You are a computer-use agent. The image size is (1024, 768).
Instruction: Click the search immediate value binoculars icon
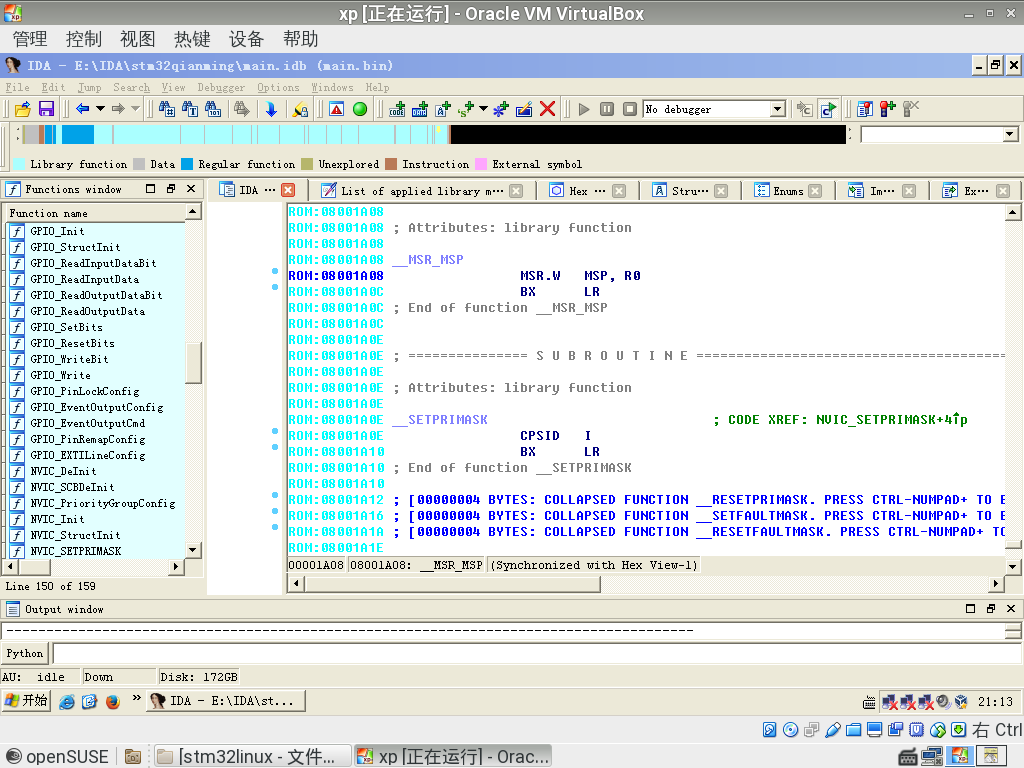[x=167, y=109]
